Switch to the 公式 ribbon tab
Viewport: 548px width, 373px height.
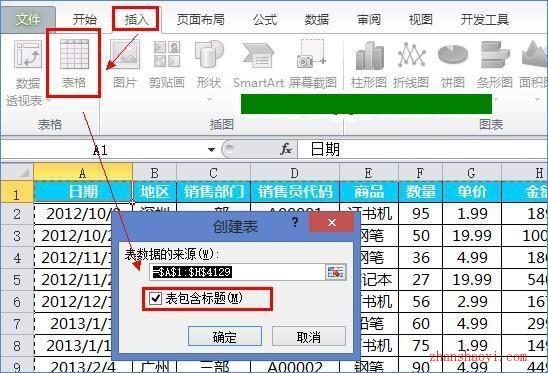[x=265, y=19]
